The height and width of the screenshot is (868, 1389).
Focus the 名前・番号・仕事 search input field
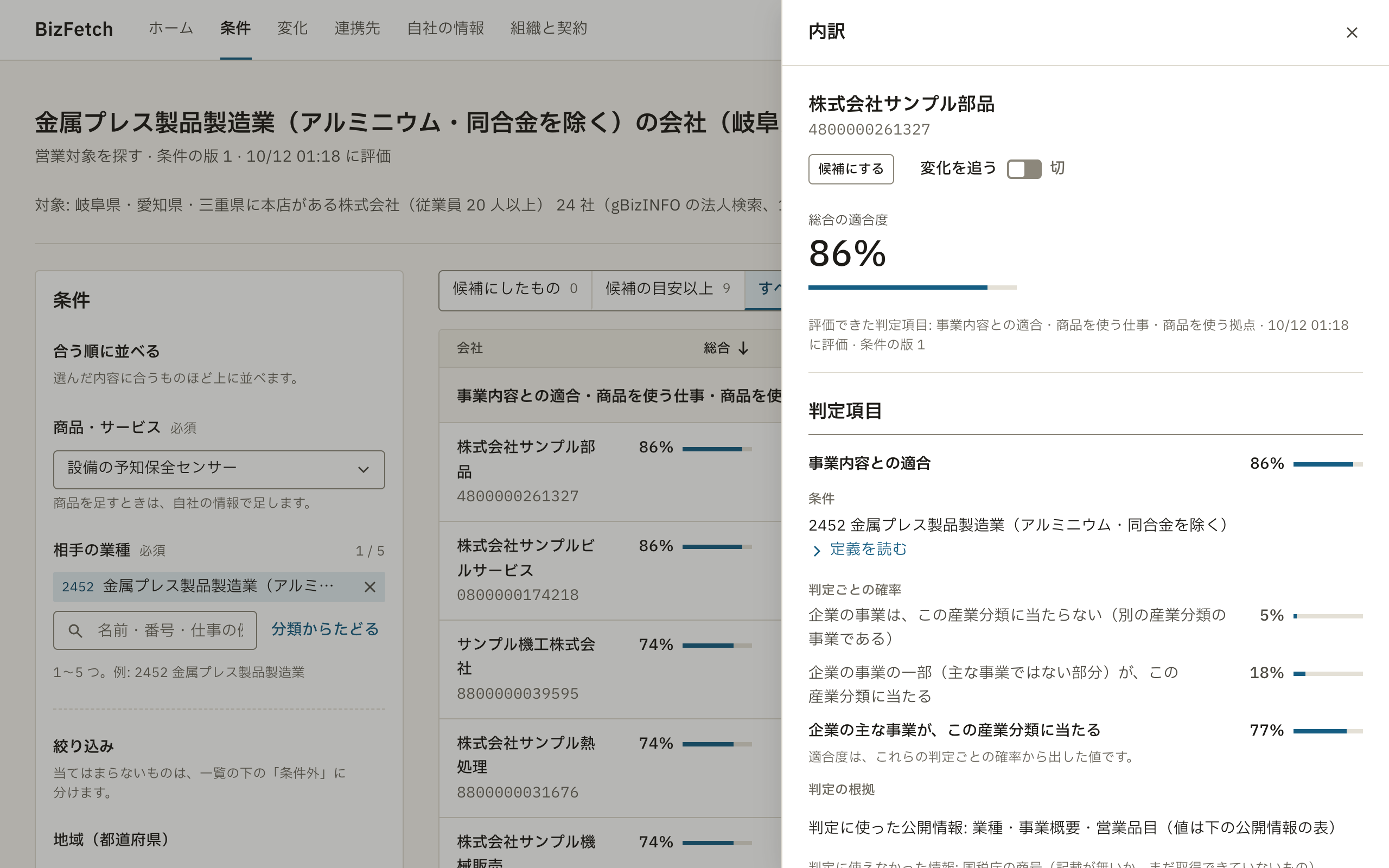tap(155, 630)
